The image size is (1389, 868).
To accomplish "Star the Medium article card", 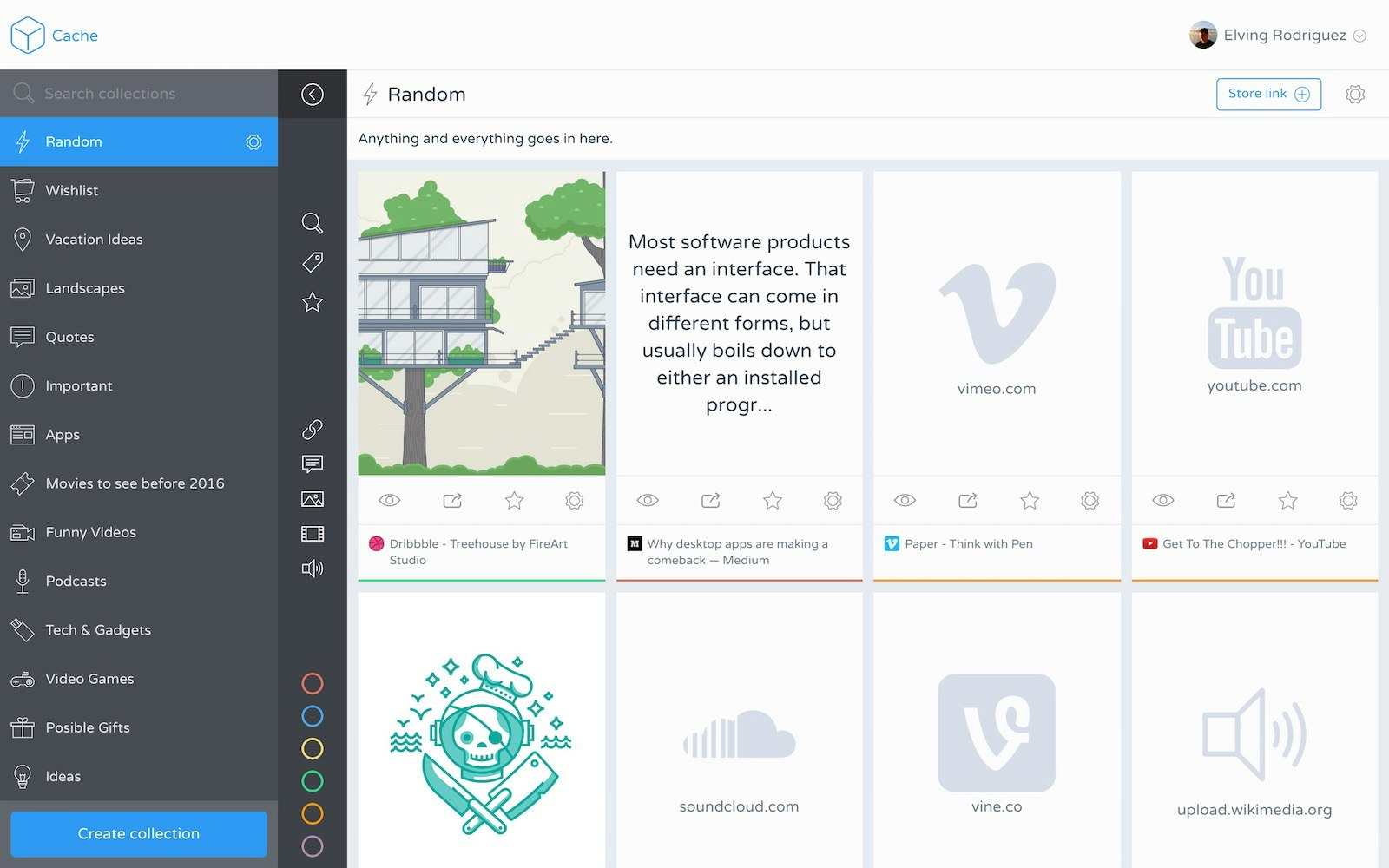I will pos(772,500).
